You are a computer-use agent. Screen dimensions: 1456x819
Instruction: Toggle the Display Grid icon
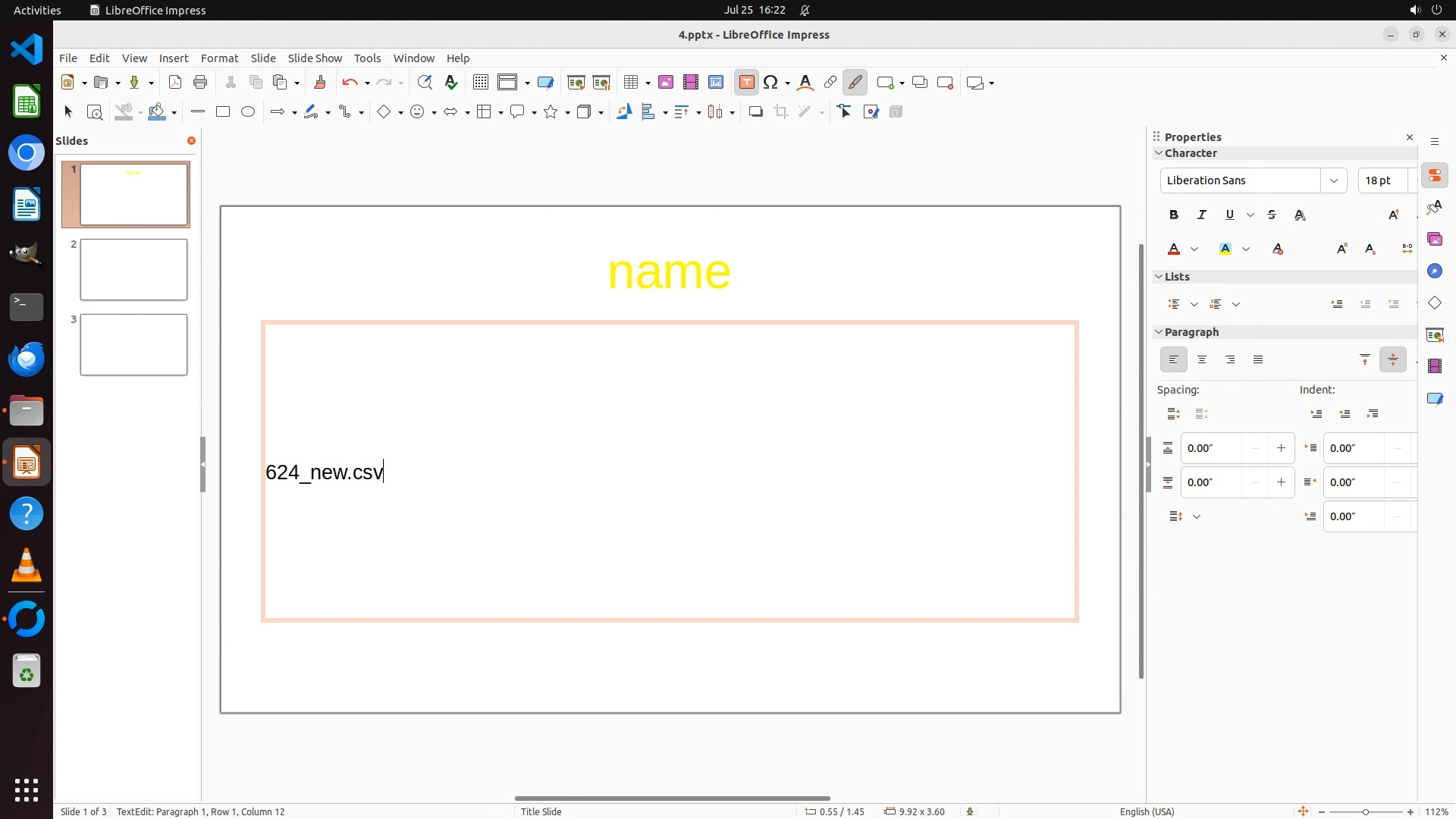coord(480,83)
